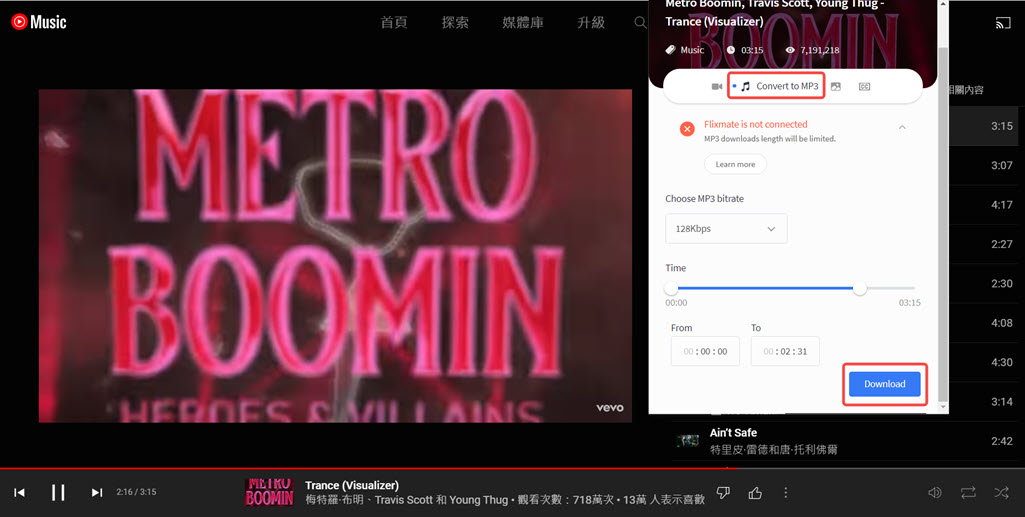
Task: Toggle repeat mode
Action: pos(968,492)
